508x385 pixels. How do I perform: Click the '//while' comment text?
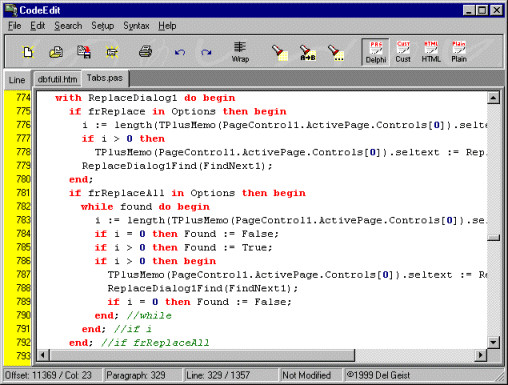coord(149,316)
